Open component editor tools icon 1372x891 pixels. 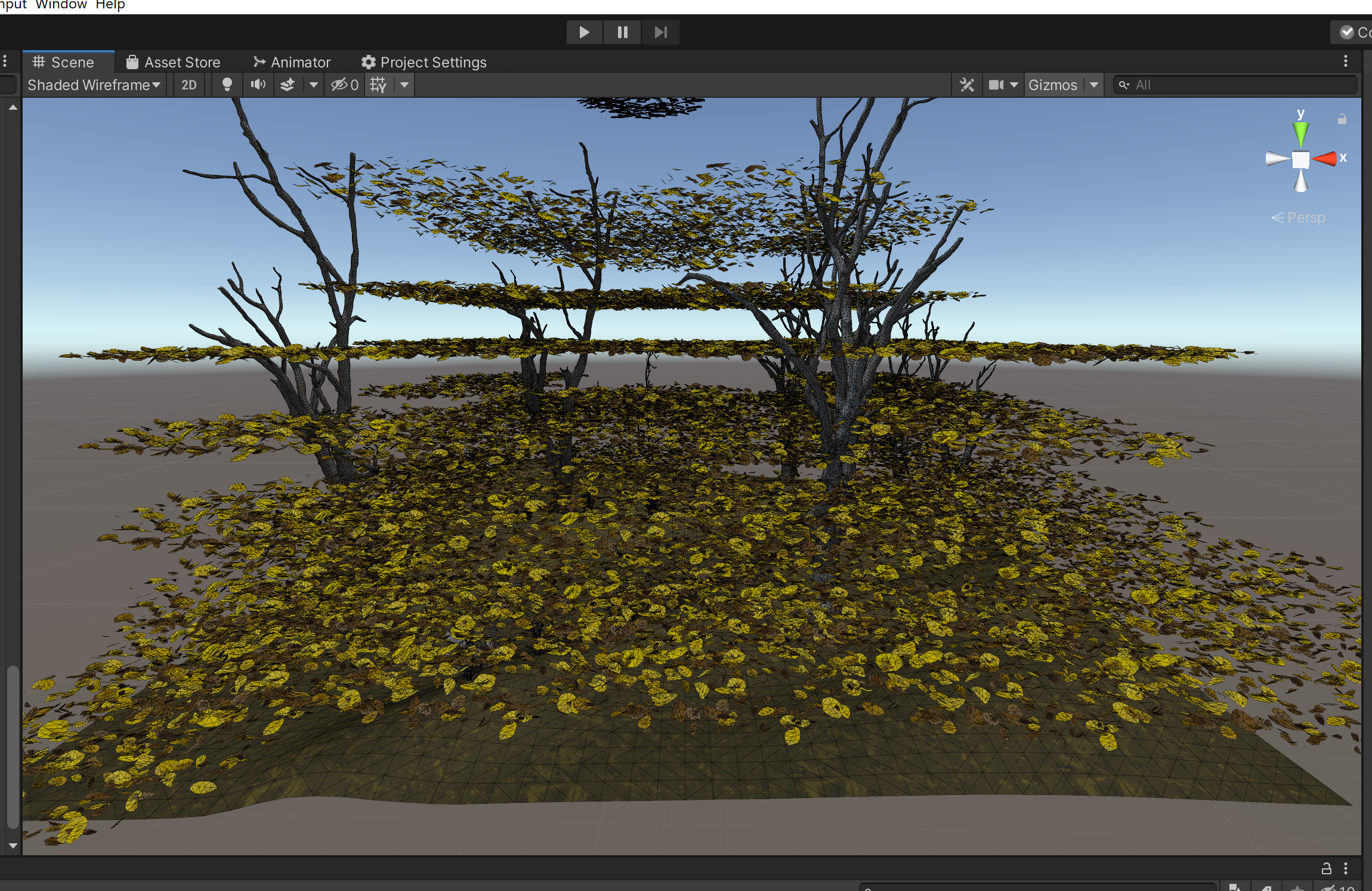966,85
